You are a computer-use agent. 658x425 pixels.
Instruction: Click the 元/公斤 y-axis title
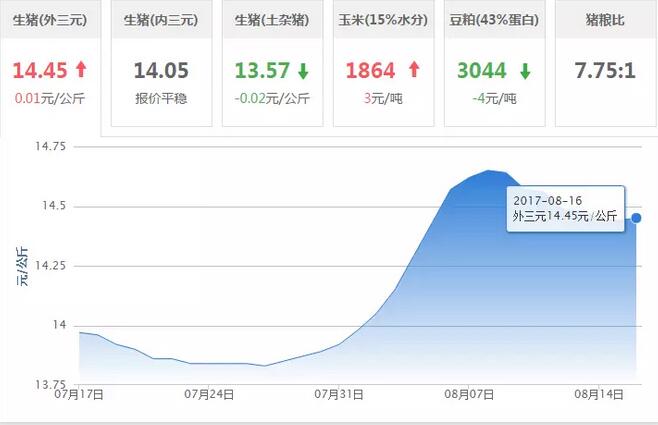(21, 267)
